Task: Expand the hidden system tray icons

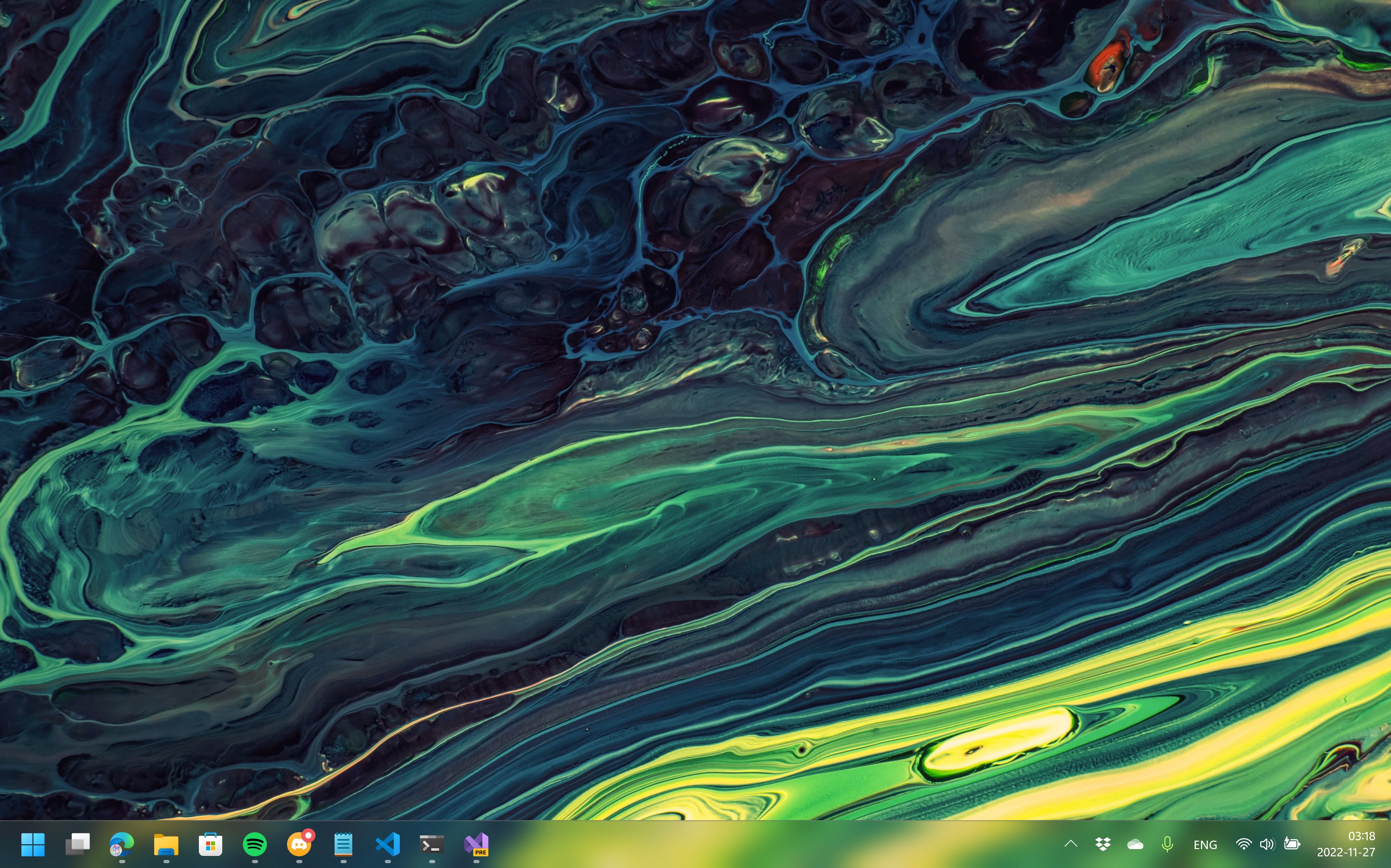Action: tap(1071, 844)
